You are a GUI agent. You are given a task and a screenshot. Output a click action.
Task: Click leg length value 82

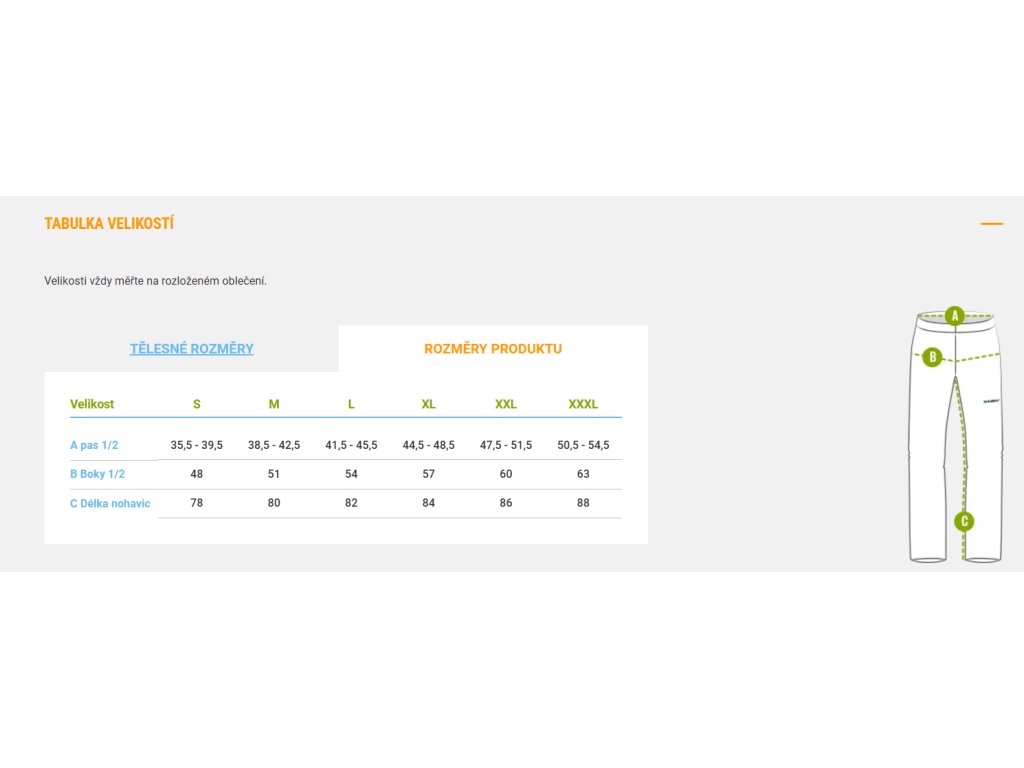(x=351, y=503)
